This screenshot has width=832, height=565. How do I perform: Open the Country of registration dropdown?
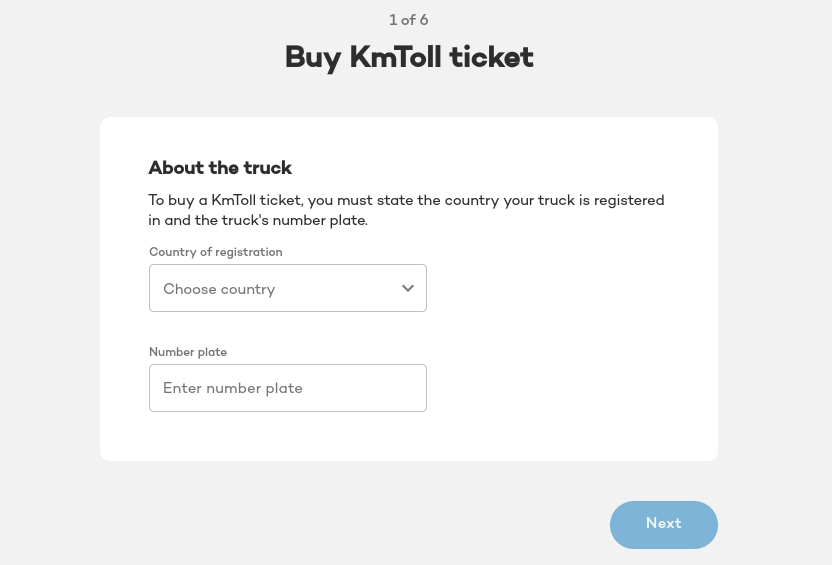(288, 288)
